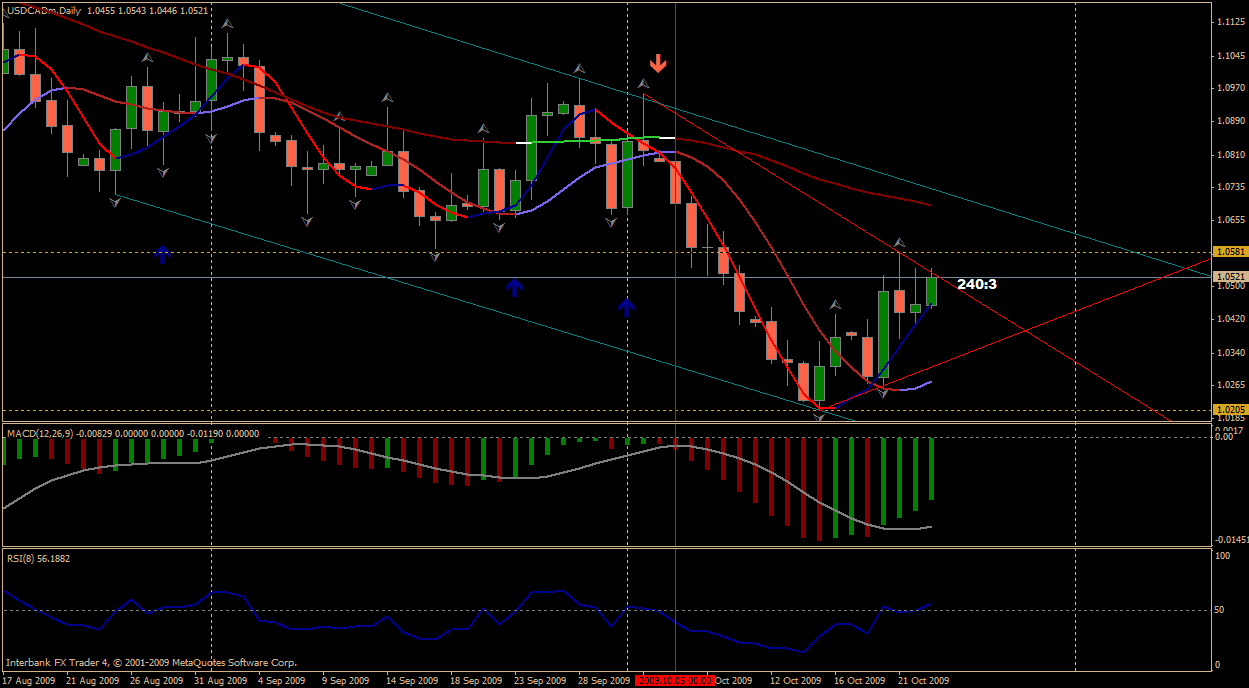Image resolution: width=1249 pixels, height=688 pixels.
Task: Click the 21 Oct 2009 date label
Action: [x=923, y=680]
